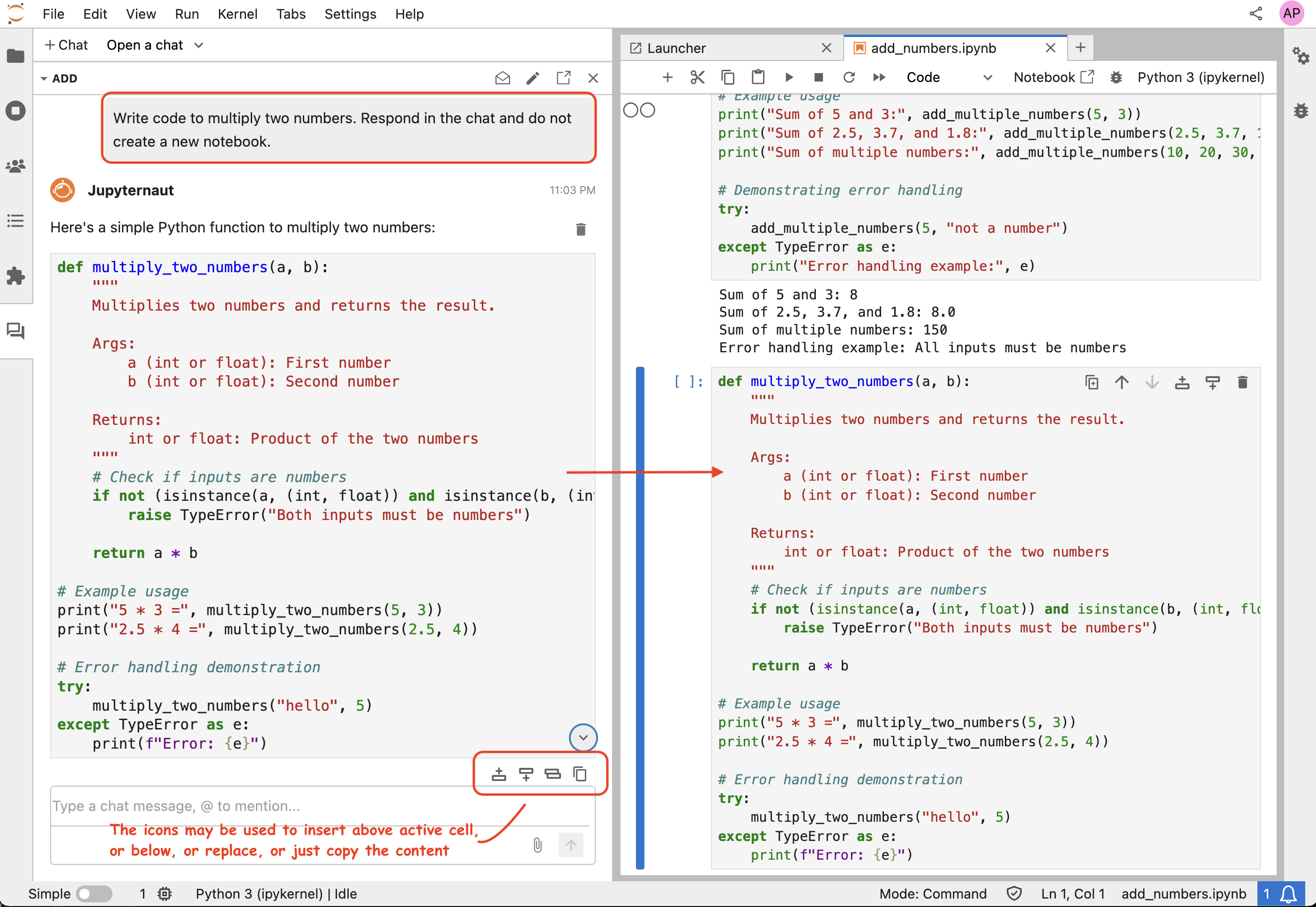Screen dimensions: 1316x907
Task: Close the add_numbers.ipynb tab
Action: (1051, 48)
